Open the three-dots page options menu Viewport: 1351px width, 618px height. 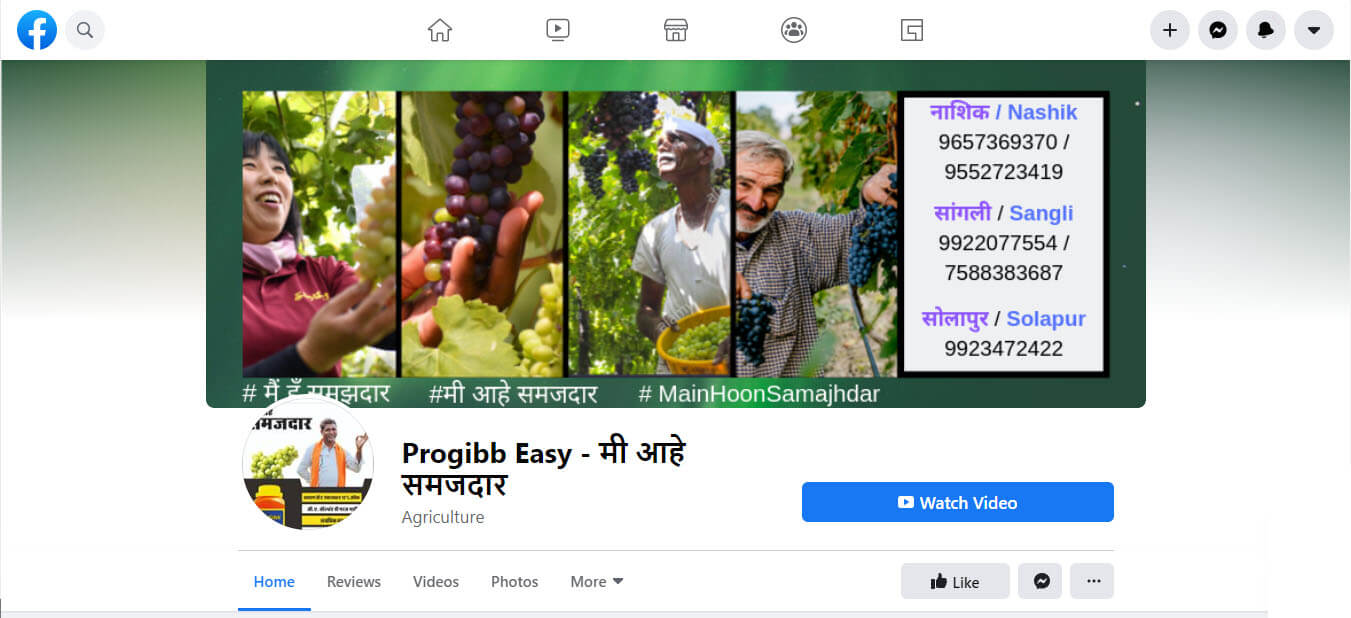[1092, 581]
